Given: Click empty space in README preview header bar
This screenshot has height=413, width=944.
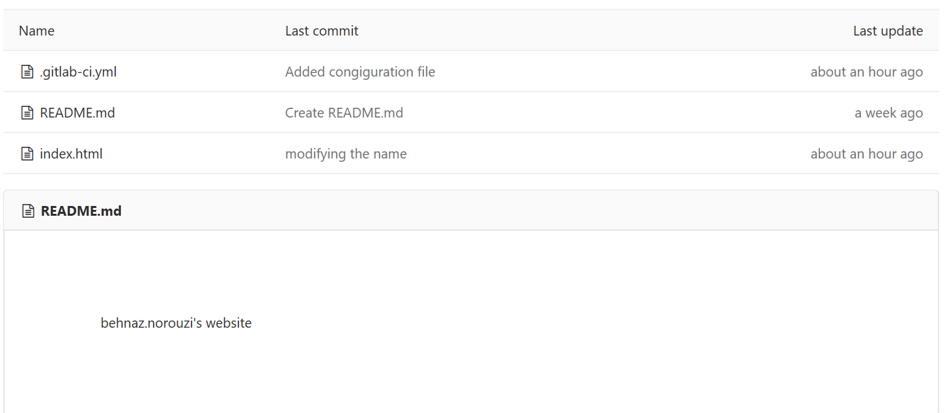Looking at the screenshot, I should point(530,211).
